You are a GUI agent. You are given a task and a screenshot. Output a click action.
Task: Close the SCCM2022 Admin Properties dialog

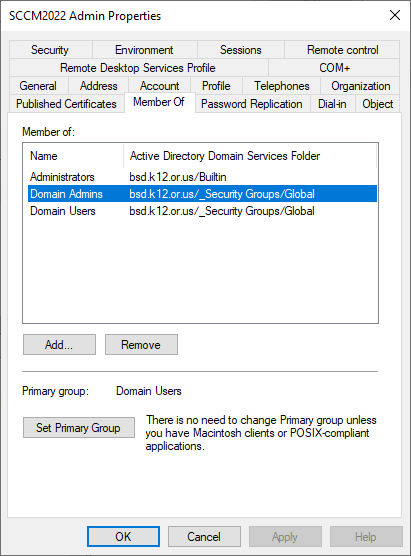pyautogui.click(x=395, y=15)
